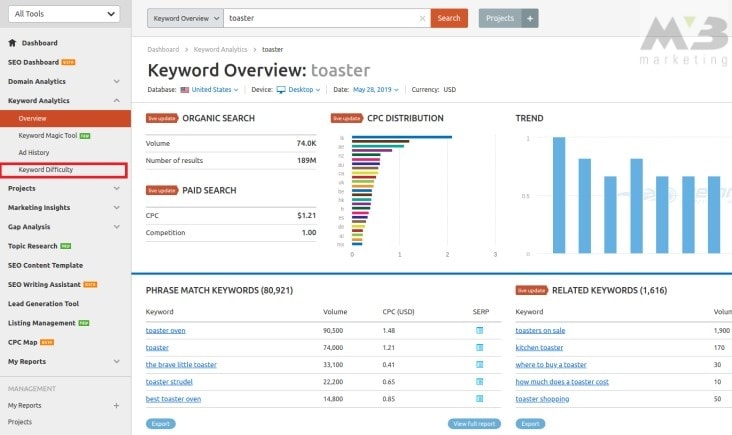Open how much does a toaster cost link
Image resolution: width=732 pixels, height=435 pixels.
(x=562, y=382)
